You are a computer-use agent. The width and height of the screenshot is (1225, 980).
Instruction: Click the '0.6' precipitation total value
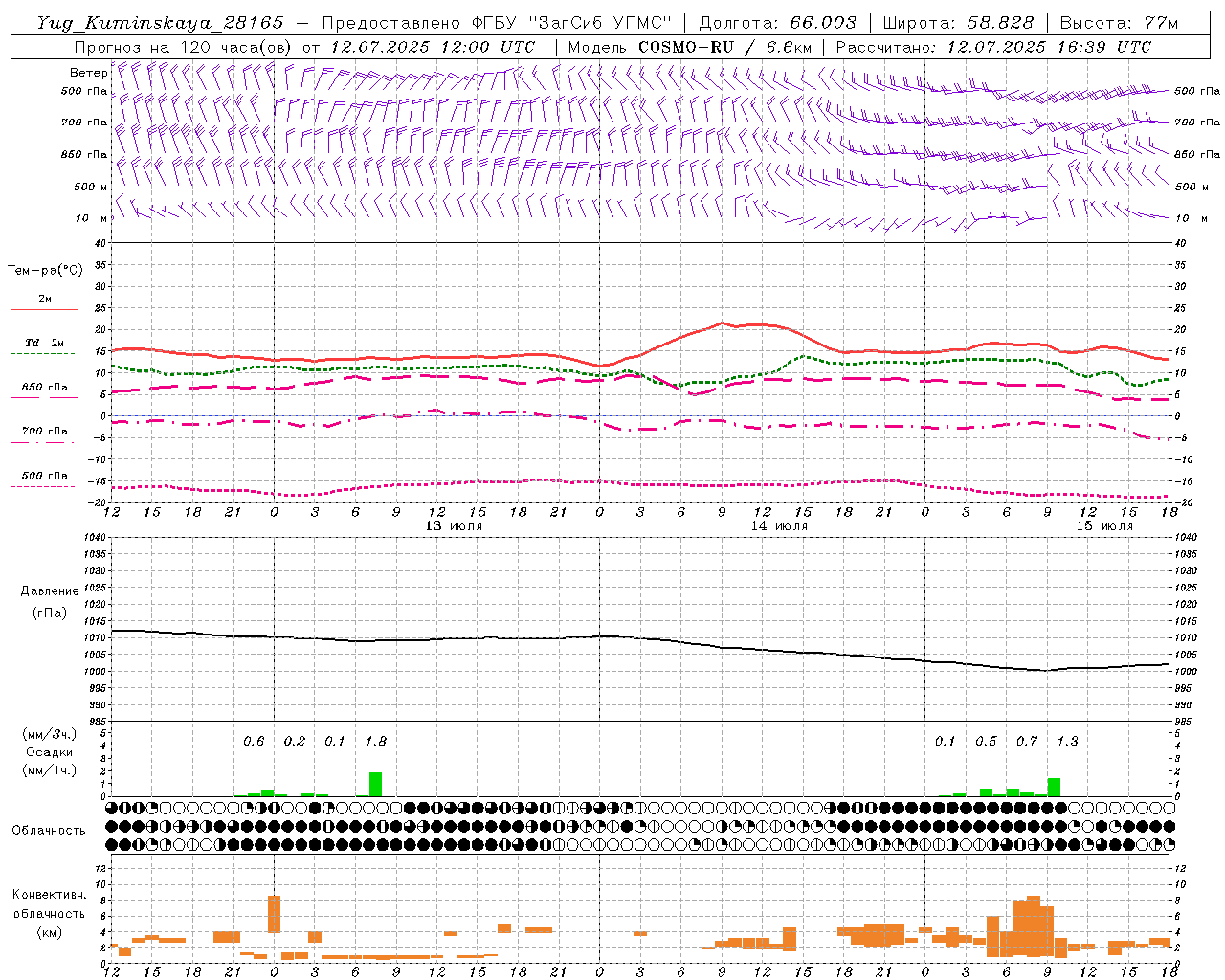[254, 741]
